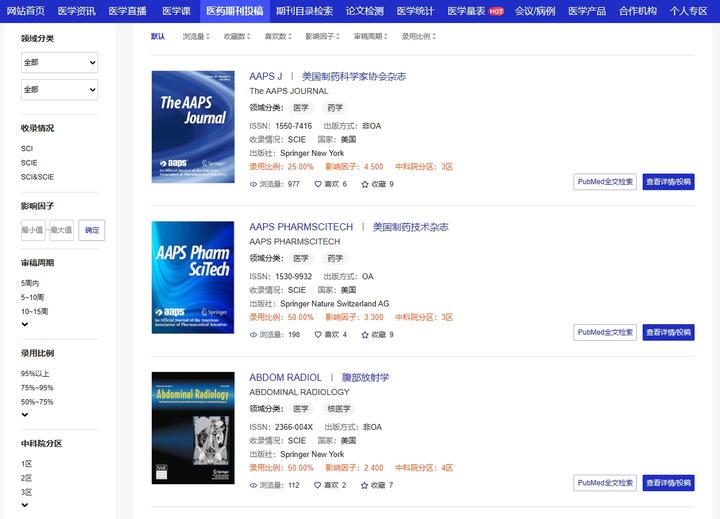Filter acceptance rate 75%~95%
This screenshot has width=720, height=519.
(37, 388)
